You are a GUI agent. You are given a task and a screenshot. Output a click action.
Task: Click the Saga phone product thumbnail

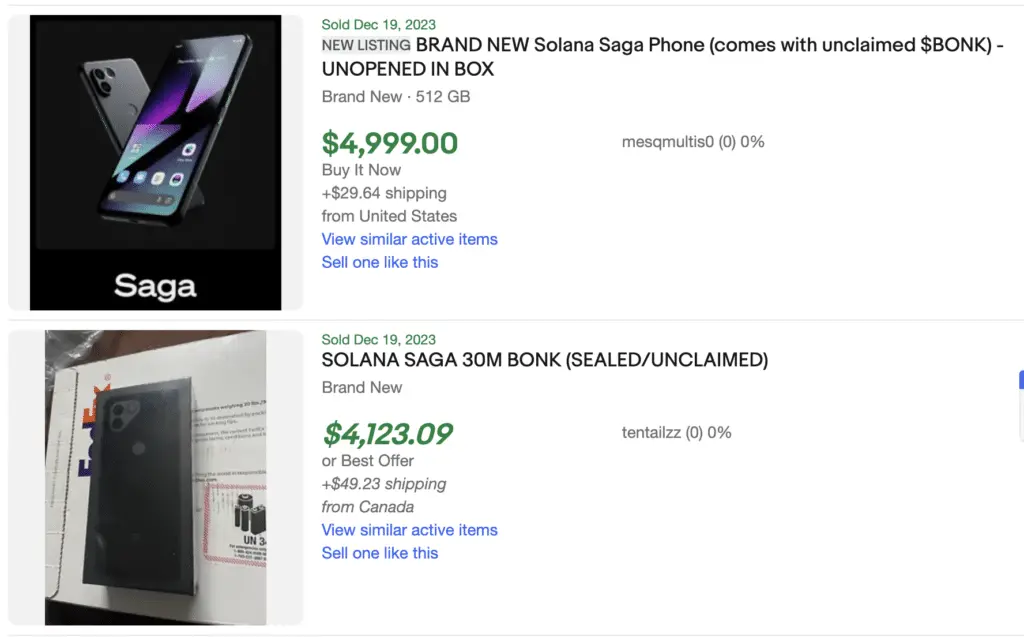[155, 160]
